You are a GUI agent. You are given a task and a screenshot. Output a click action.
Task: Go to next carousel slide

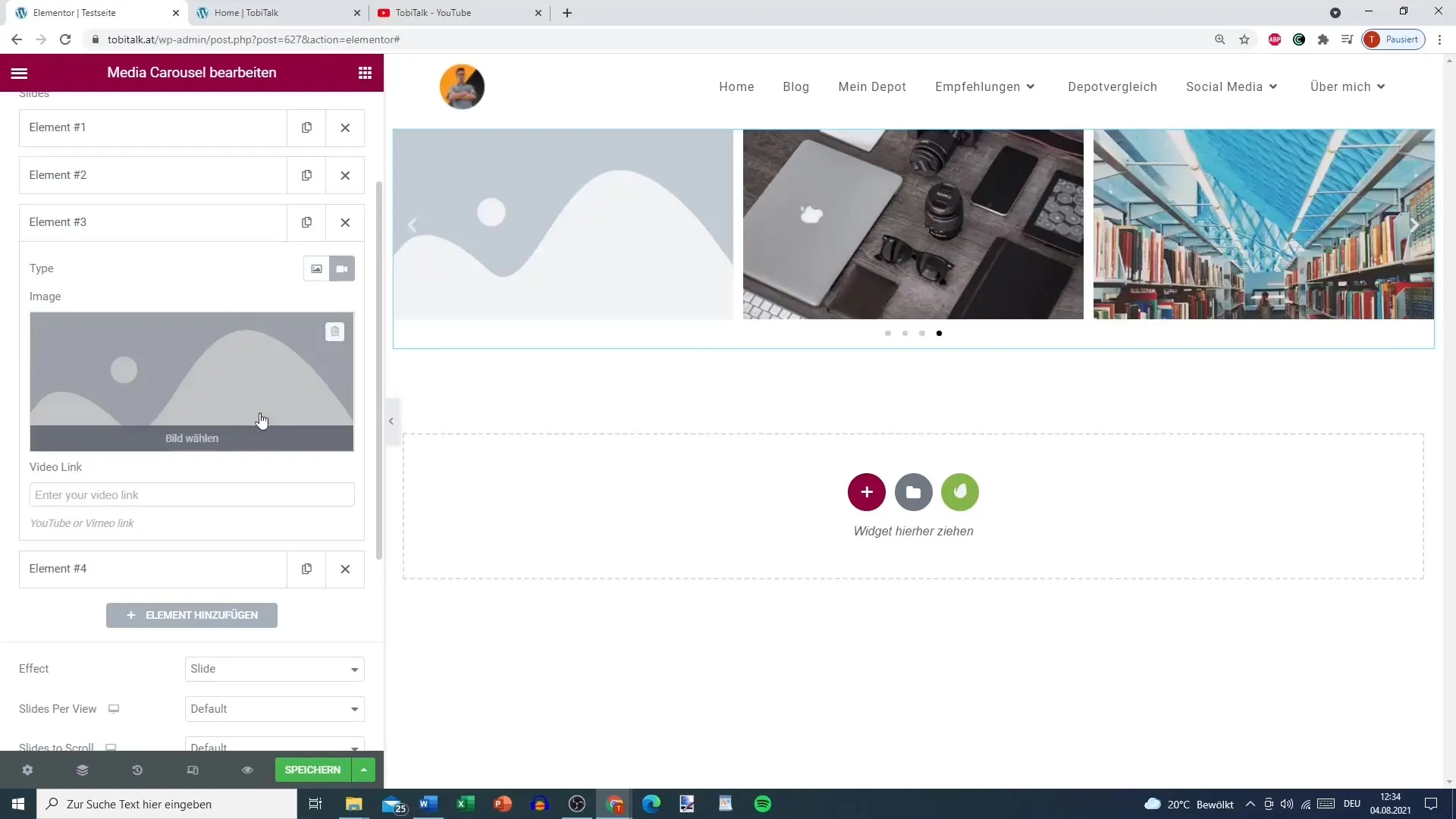tap(1414, 225)
